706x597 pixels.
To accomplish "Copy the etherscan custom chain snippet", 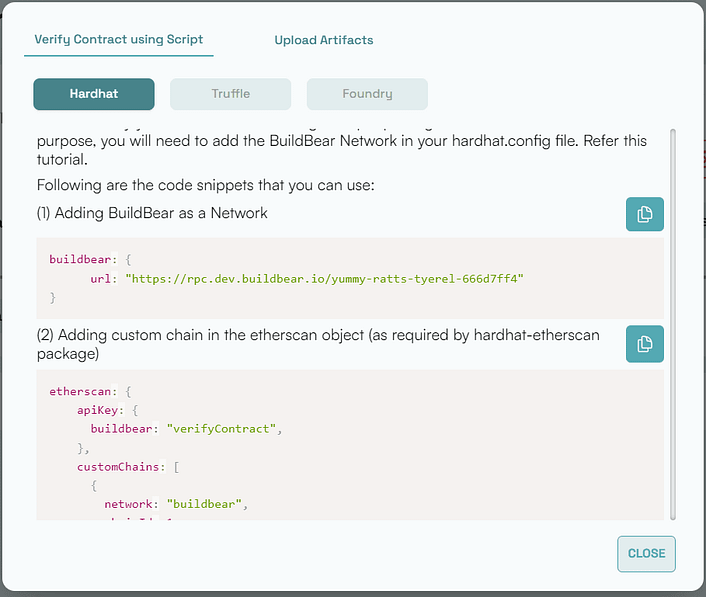I will (644, 344).
